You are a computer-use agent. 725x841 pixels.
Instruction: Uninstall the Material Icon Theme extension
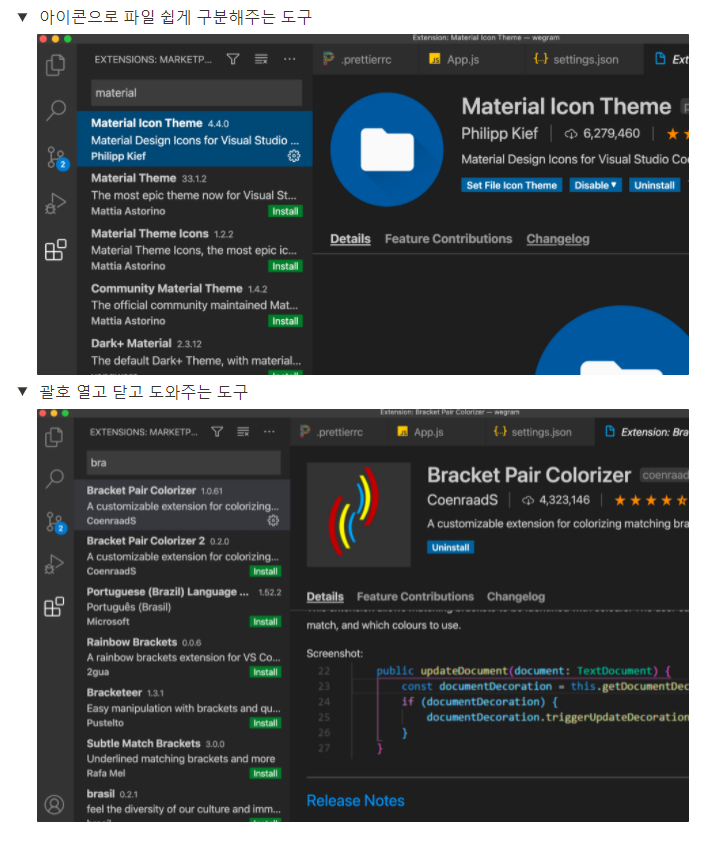pyautogui.click(x=654, y=185)
